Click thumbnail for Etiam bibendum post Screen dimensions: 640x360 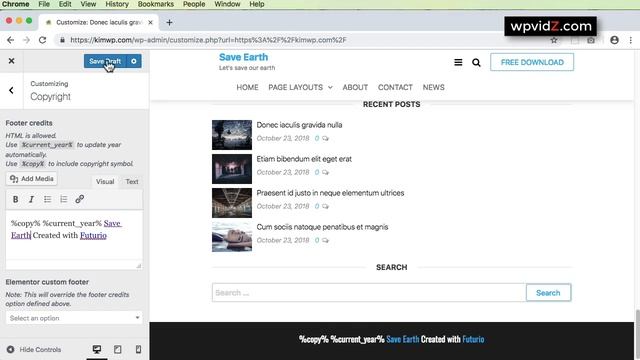[232, 169]
